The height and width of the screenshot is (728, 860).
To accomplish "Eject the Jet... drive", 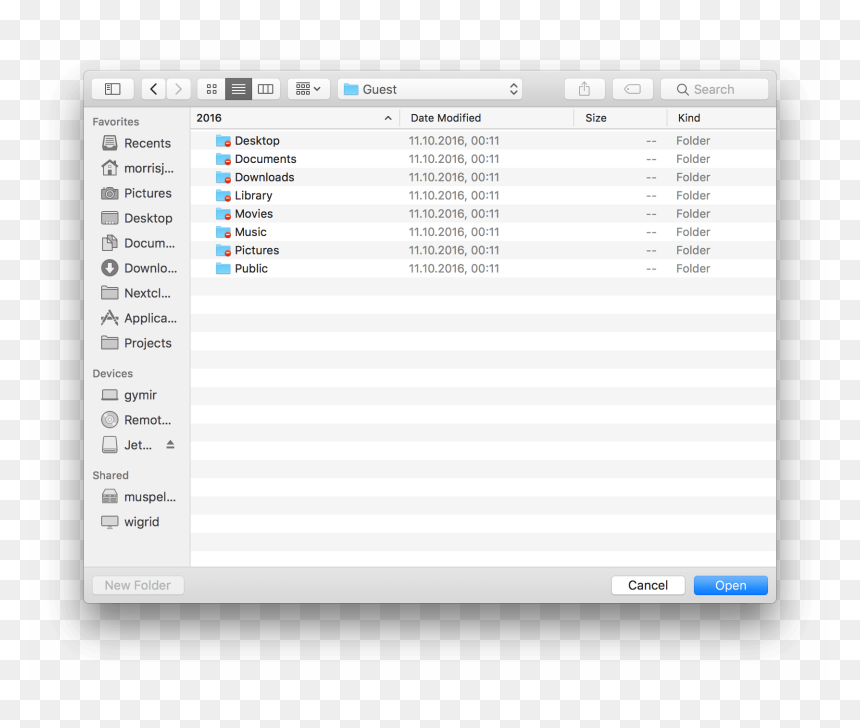I will 171,444.
